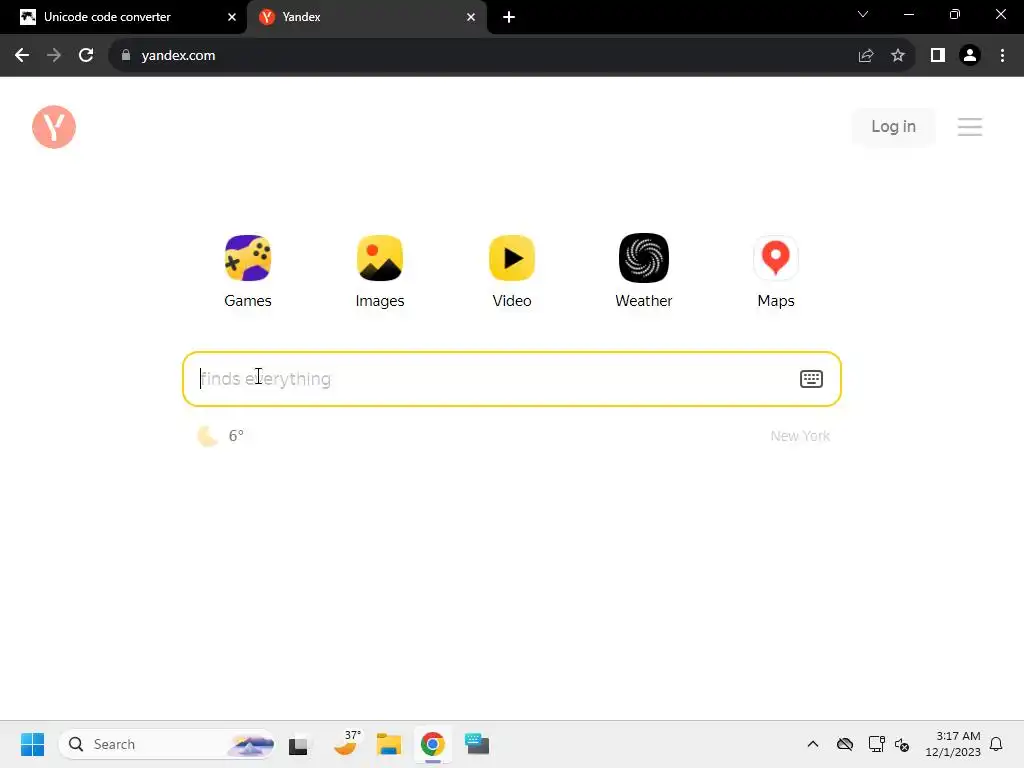Go back using the browser back arrow
This screenshot has height=768, width=1024.
pyautogui.click(x=22, y=56)
